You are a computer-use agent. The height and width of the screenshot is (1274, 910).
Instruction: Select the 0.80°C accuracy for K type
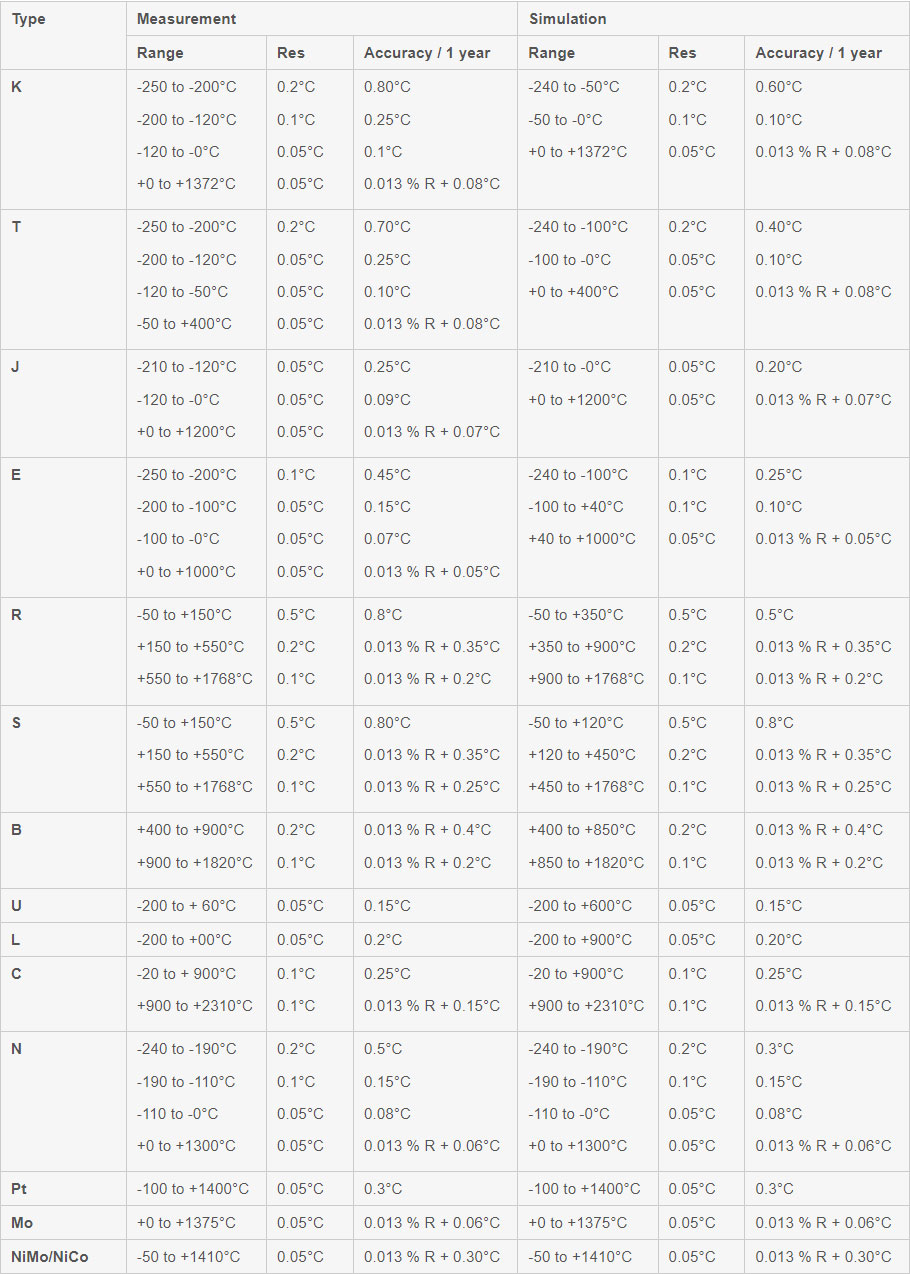point(387,87)
